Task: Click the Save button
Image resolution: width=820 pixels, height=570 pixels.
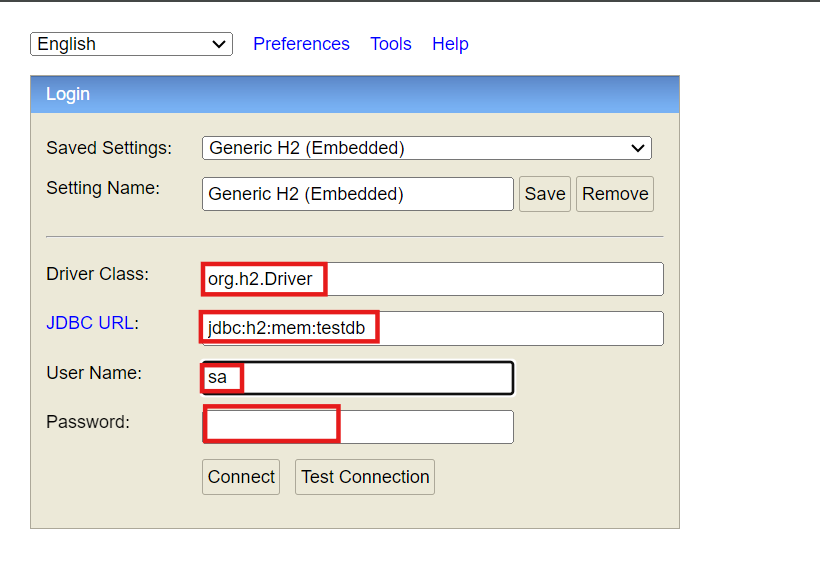Action: click(545, 194)
